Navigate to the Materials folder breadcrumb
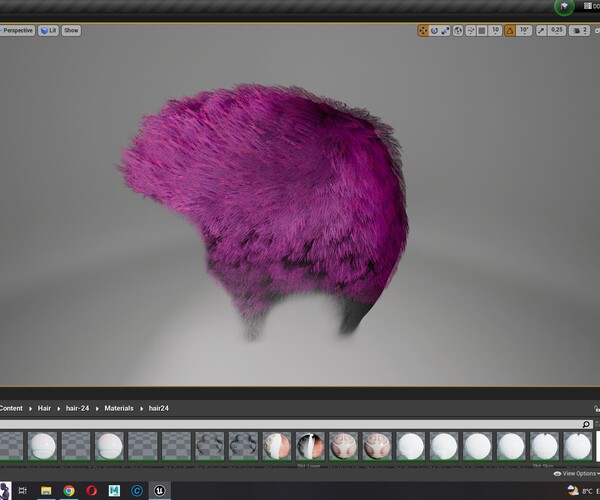This screenshot has height=500, width=600. [119, 408]
